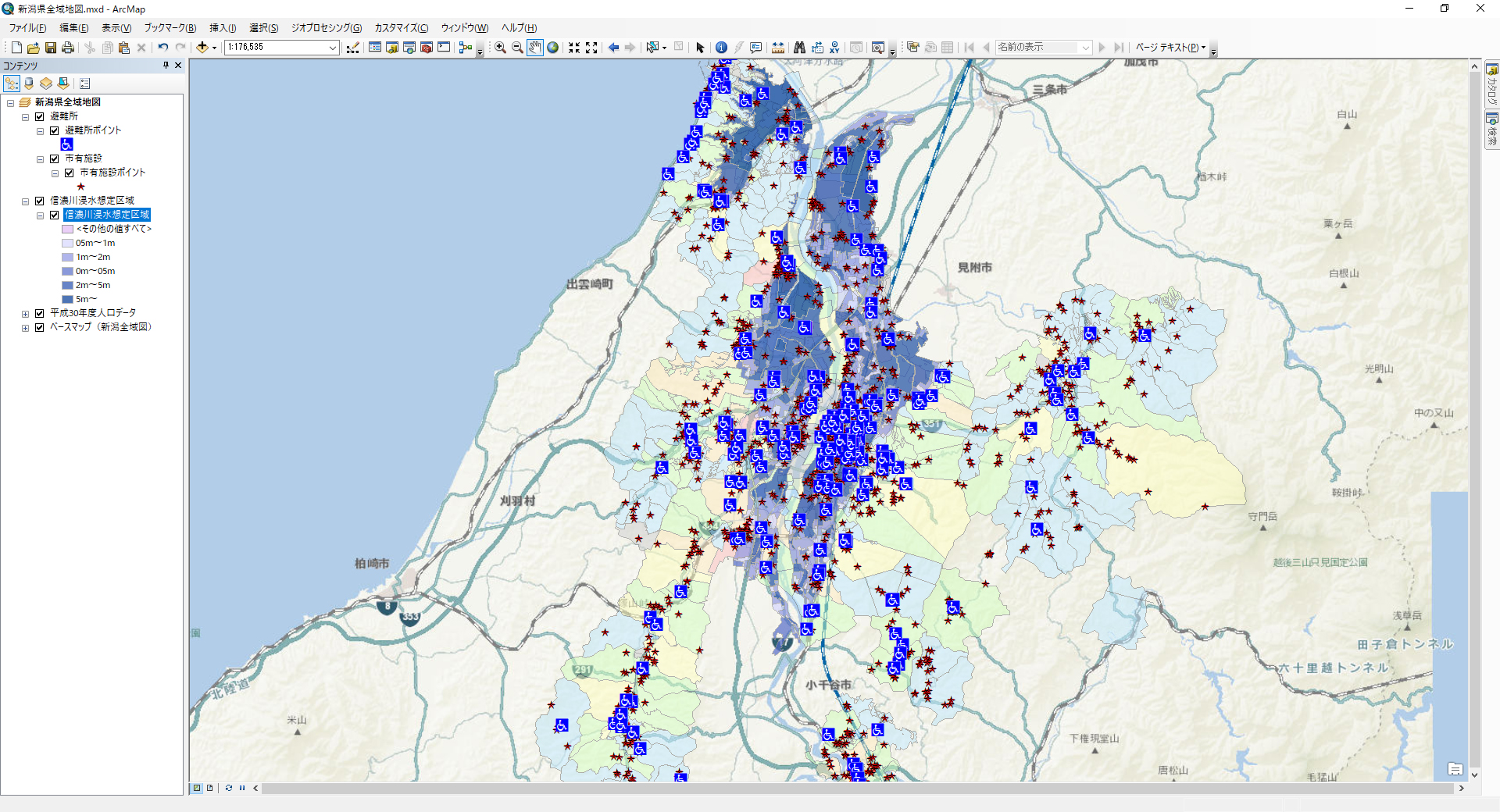The image size is (1500, 812).
Task: Select the Measure ruler tool
Action: 778,48
